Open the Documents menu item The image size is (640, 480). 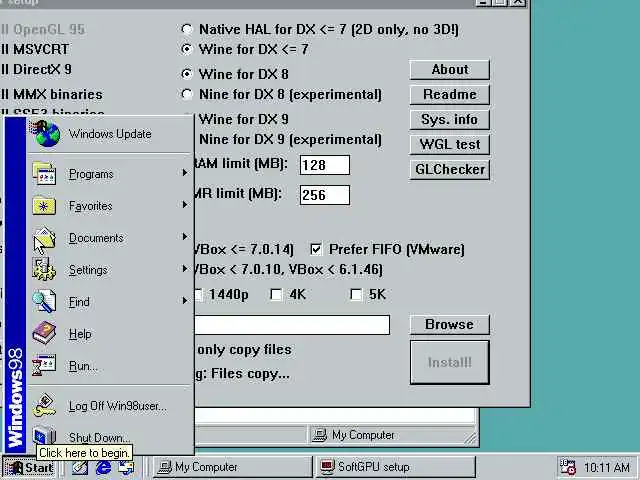[110, 238]
